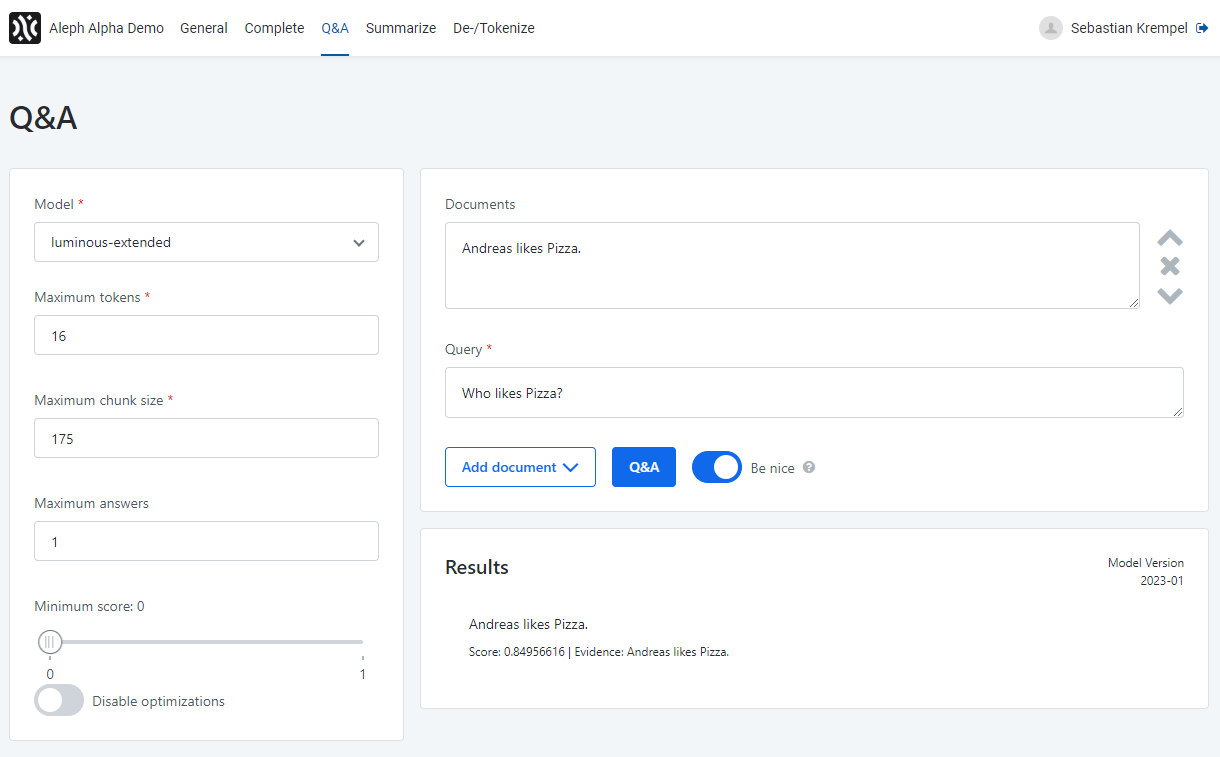Move document down with the down chevron
Image resolution: width=1220 pixels, height=757 pixels.
[x=1170, y=295]
